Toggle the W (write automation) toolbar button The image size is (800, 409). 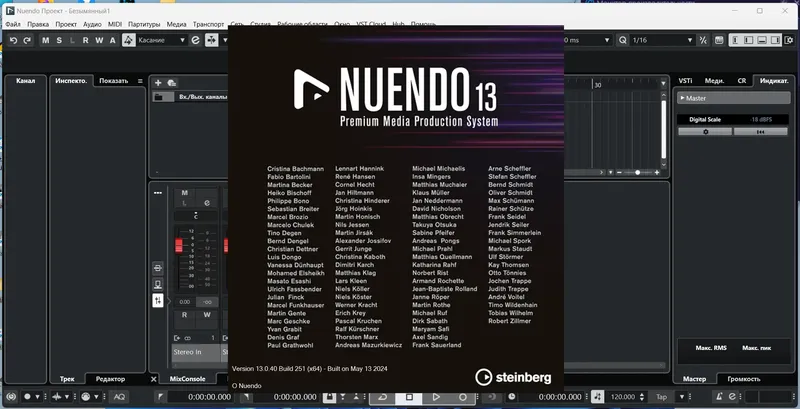point(99,40)
